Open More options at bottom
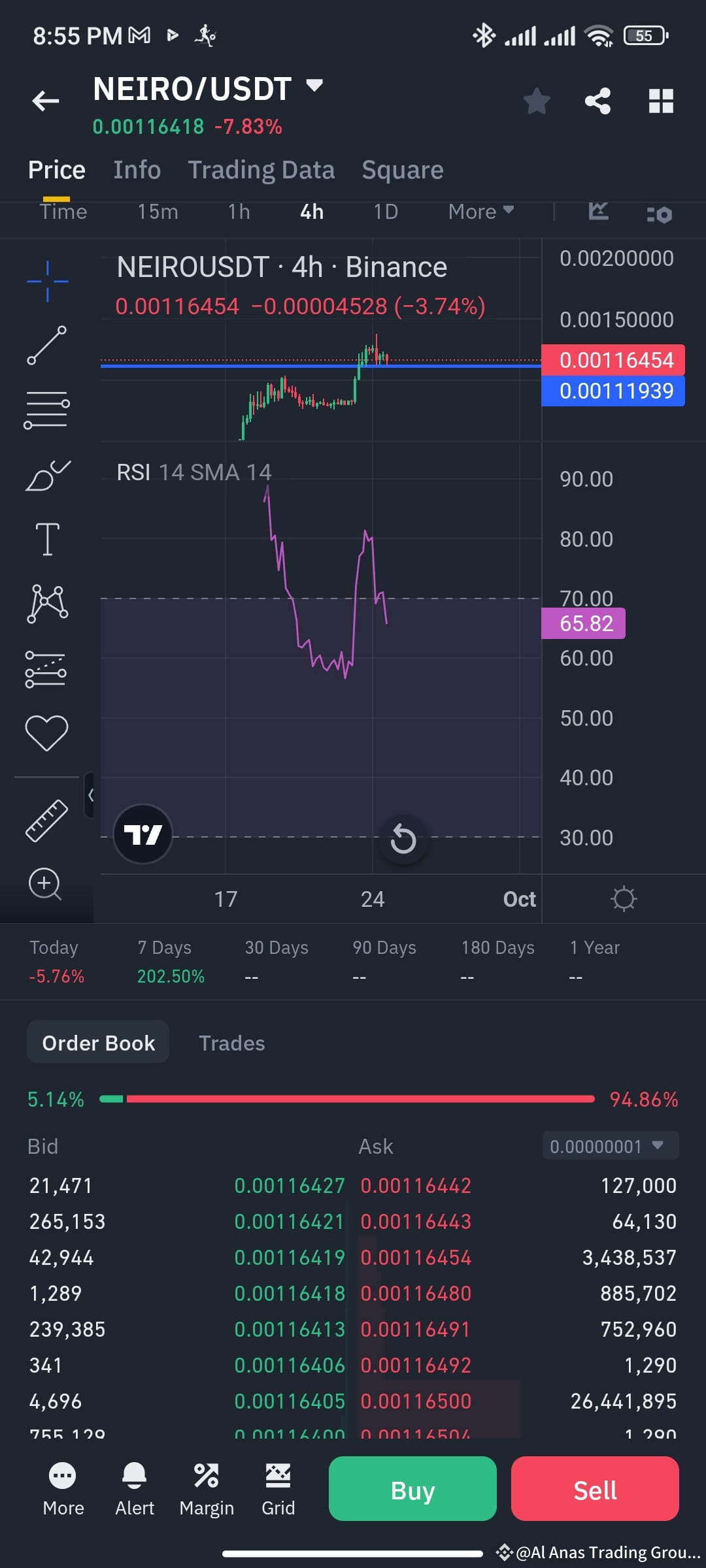Image resolution: width=706 pixels, height=1568 pixels. tap(63, 1489)
